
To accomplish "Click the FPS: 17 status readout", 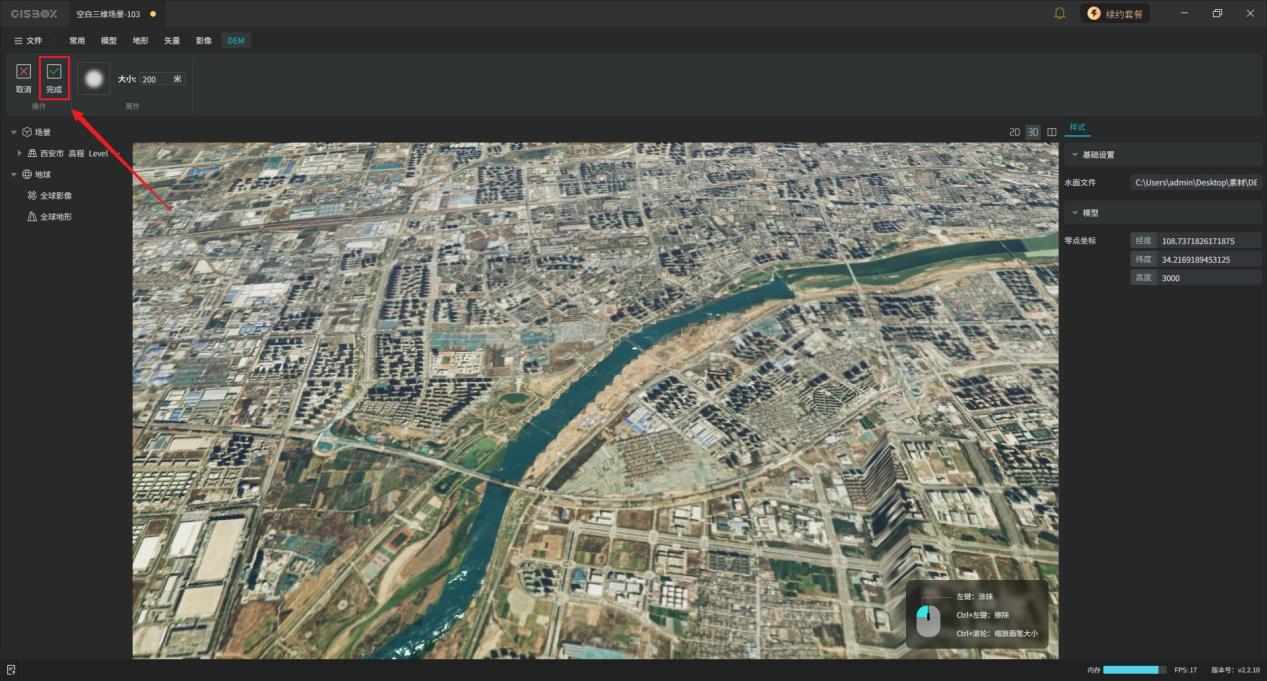I will [x=1185, y=670].
